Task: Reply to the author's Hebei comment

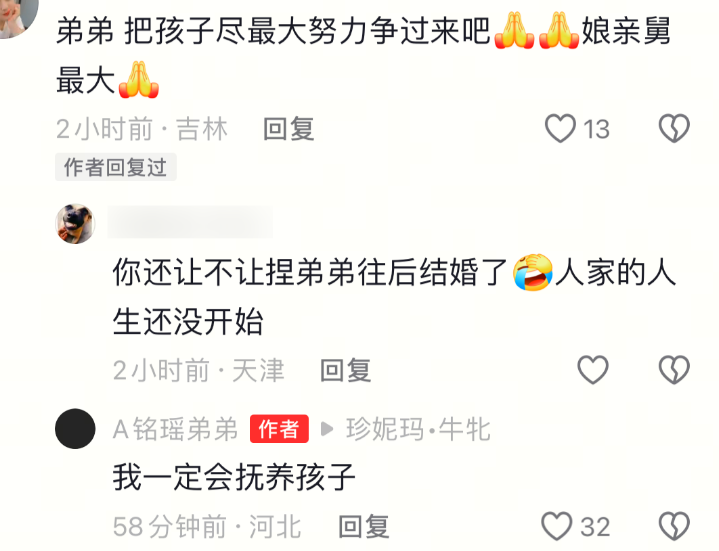Action: [364, 527]
